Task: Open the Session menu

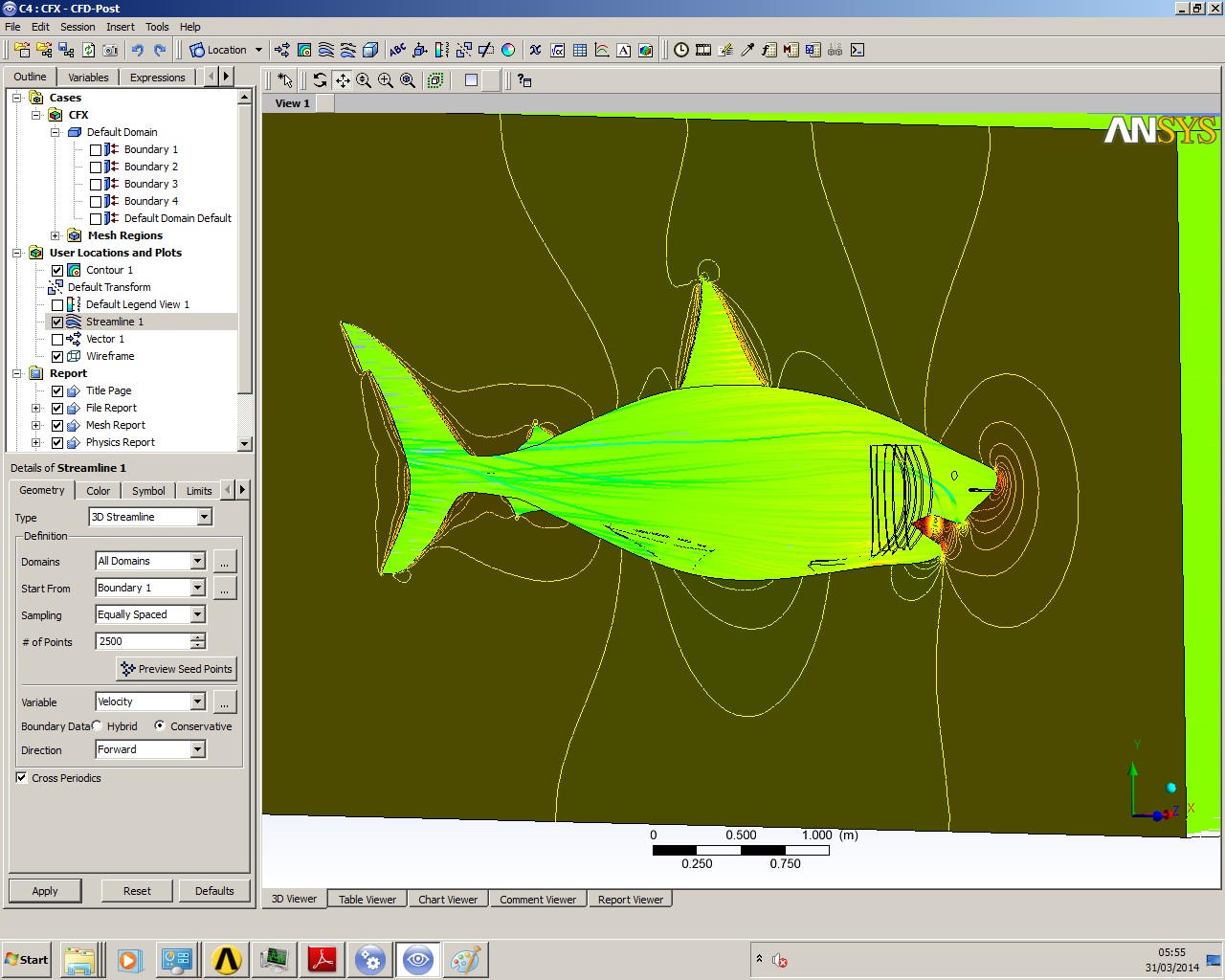Action: (x=78, y=27)
